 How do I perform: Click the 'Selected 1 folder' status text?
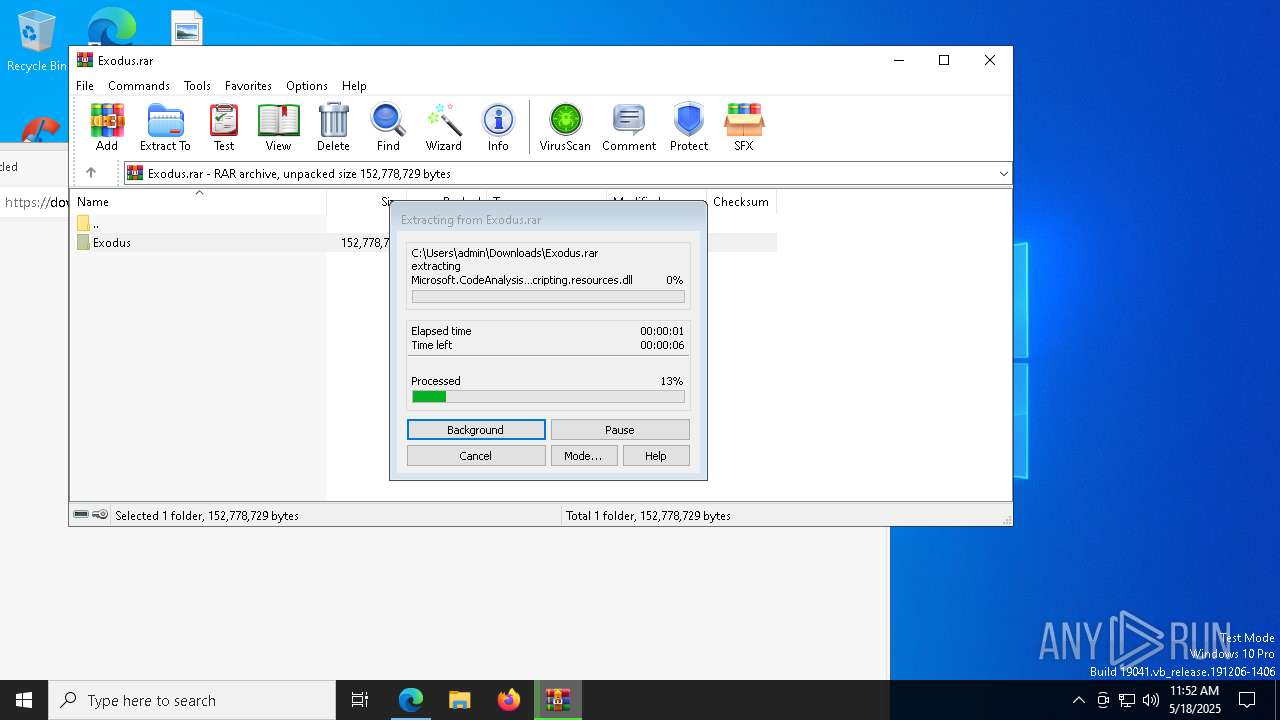point(207,516)
